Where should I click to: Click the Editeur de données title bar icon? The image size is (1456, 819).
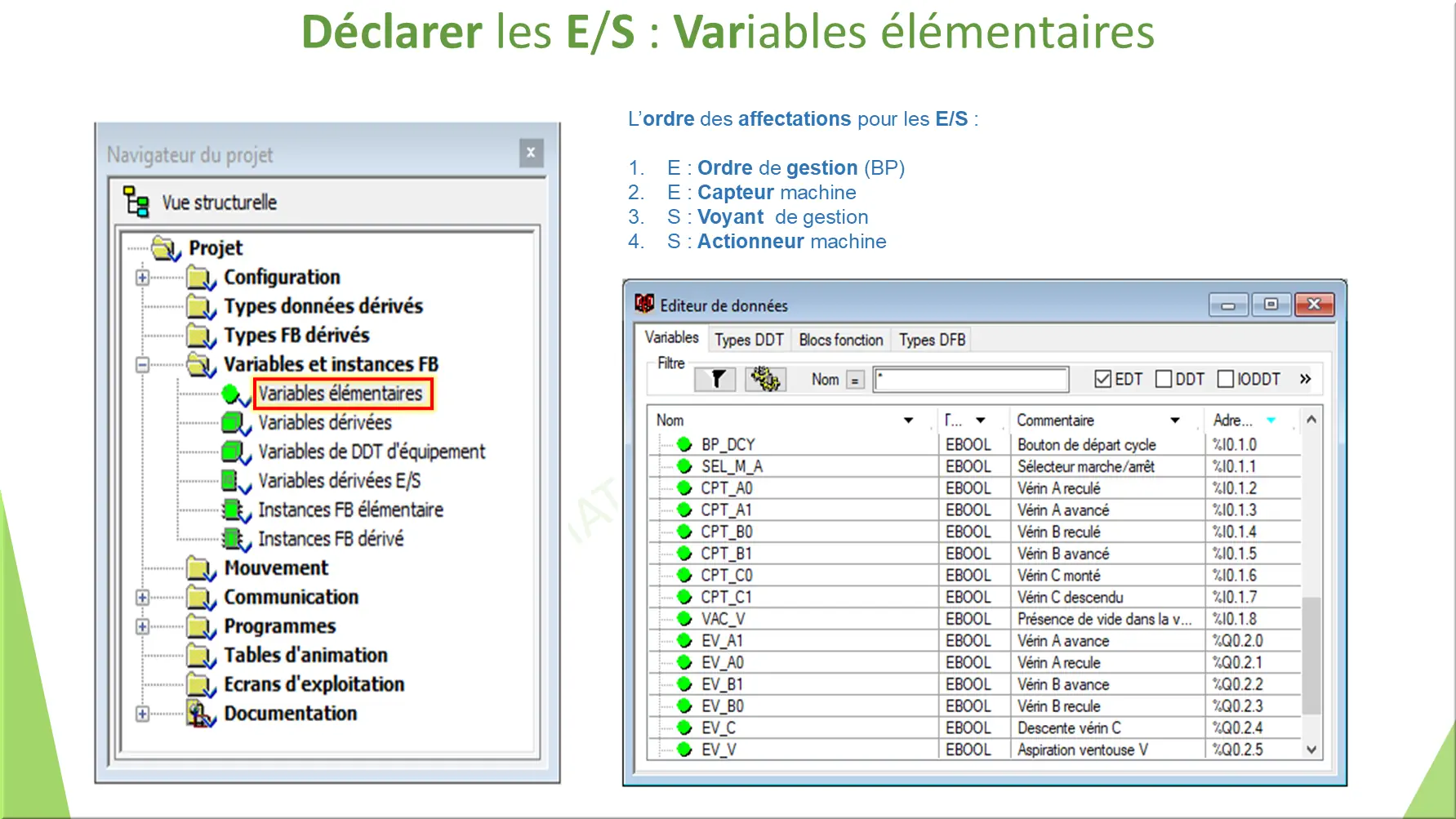point(644,304)
